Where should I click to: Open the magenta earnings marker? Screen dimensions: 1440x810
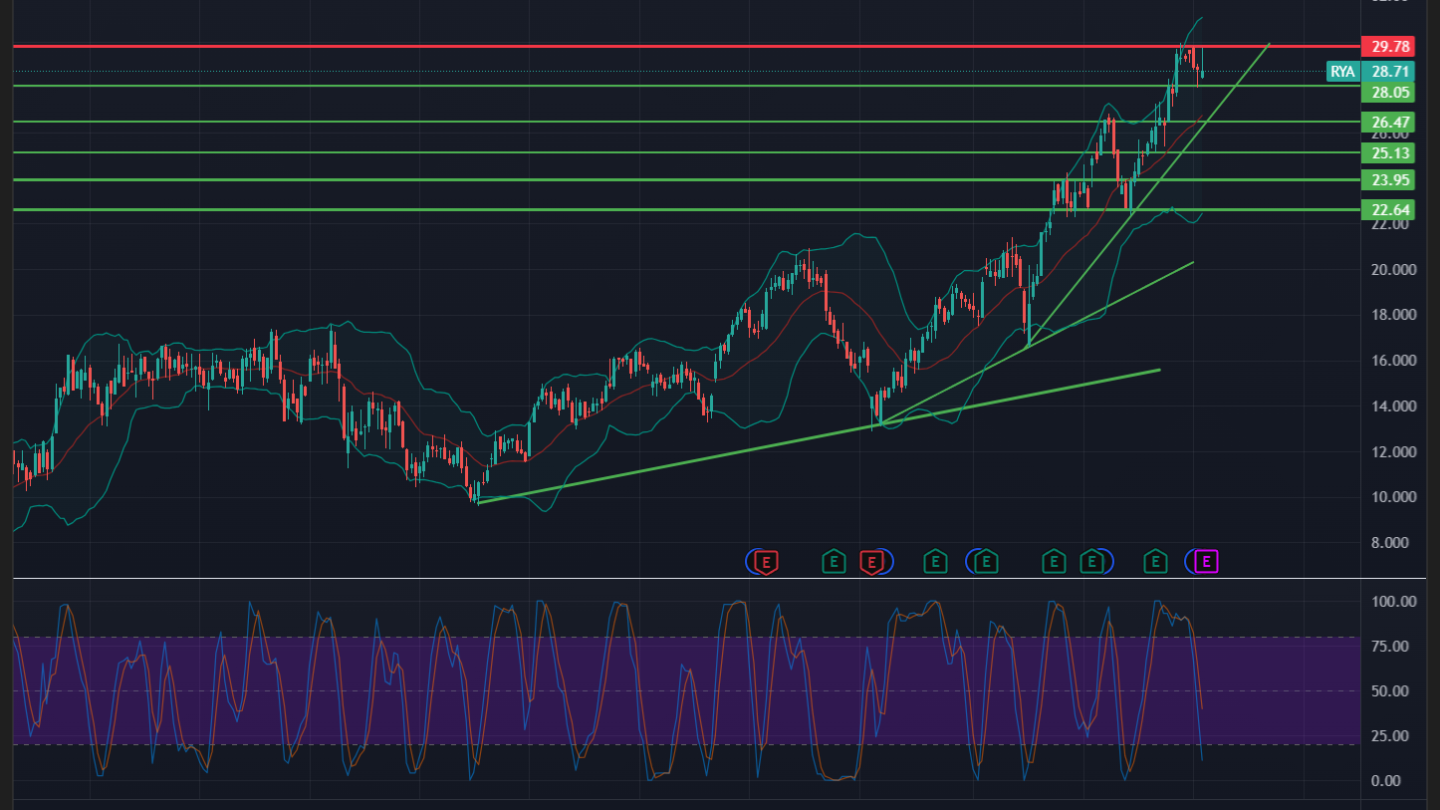(x=1206, y=562)
